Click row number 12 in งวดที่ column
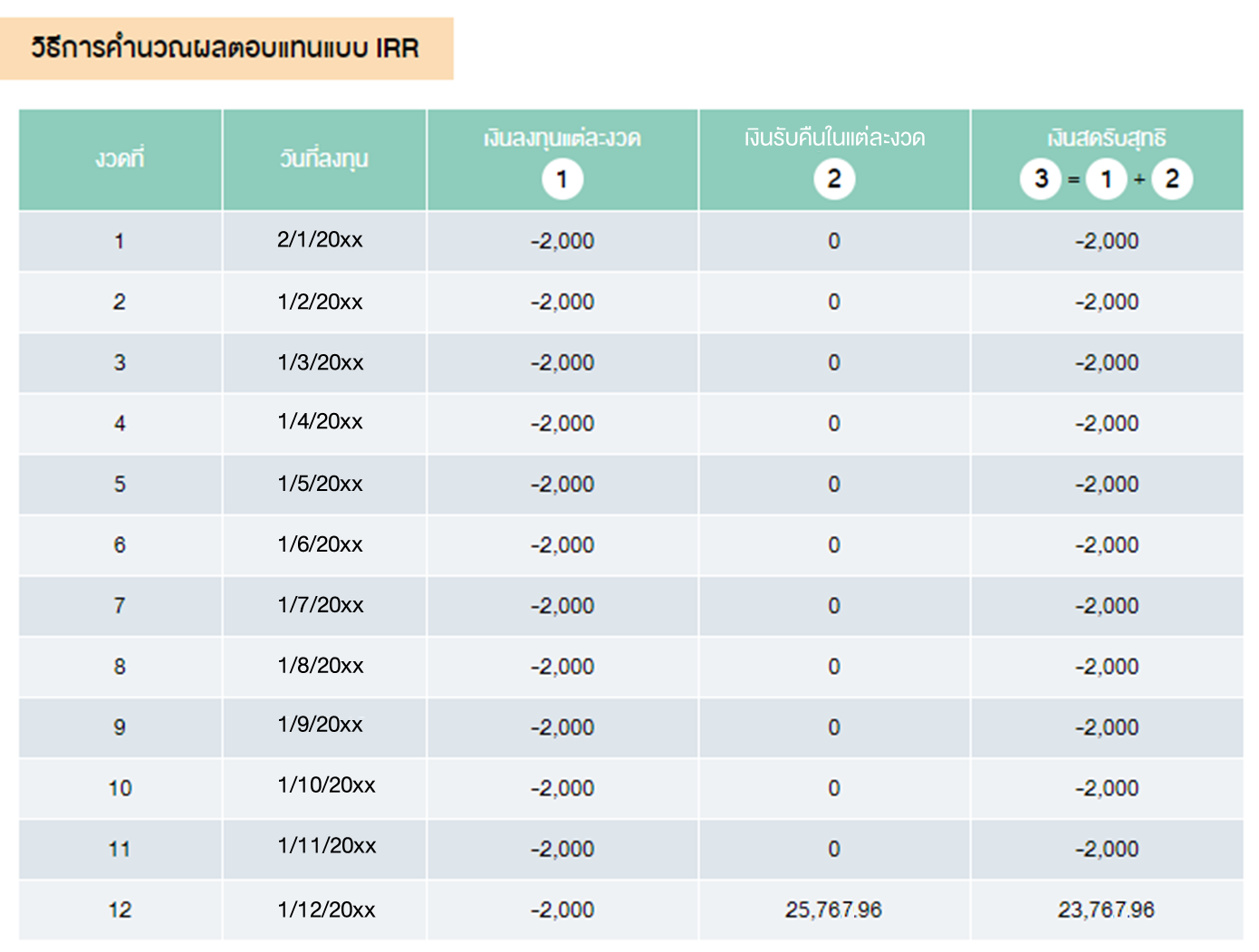The width and height of the screenshot is (1259, 952). 119,909
